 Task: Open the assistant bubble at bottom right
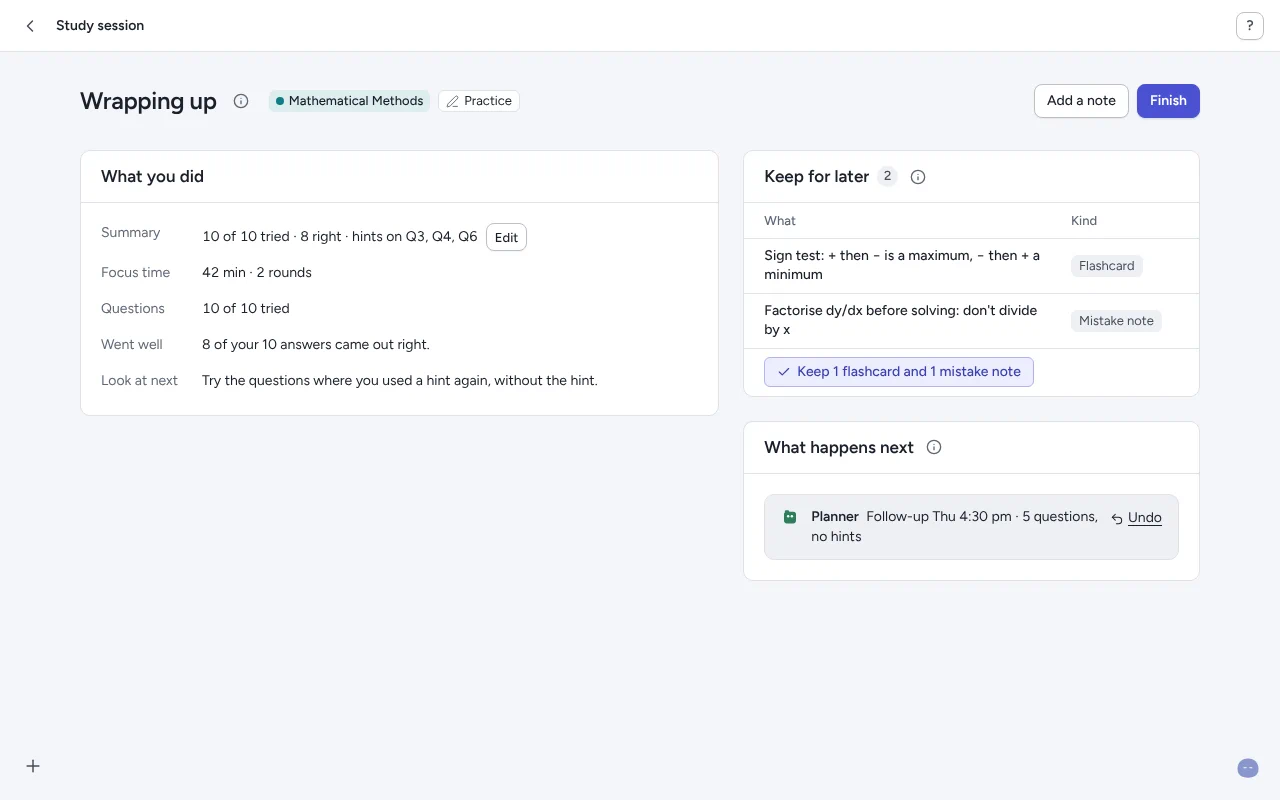[x=1248, y=768]
